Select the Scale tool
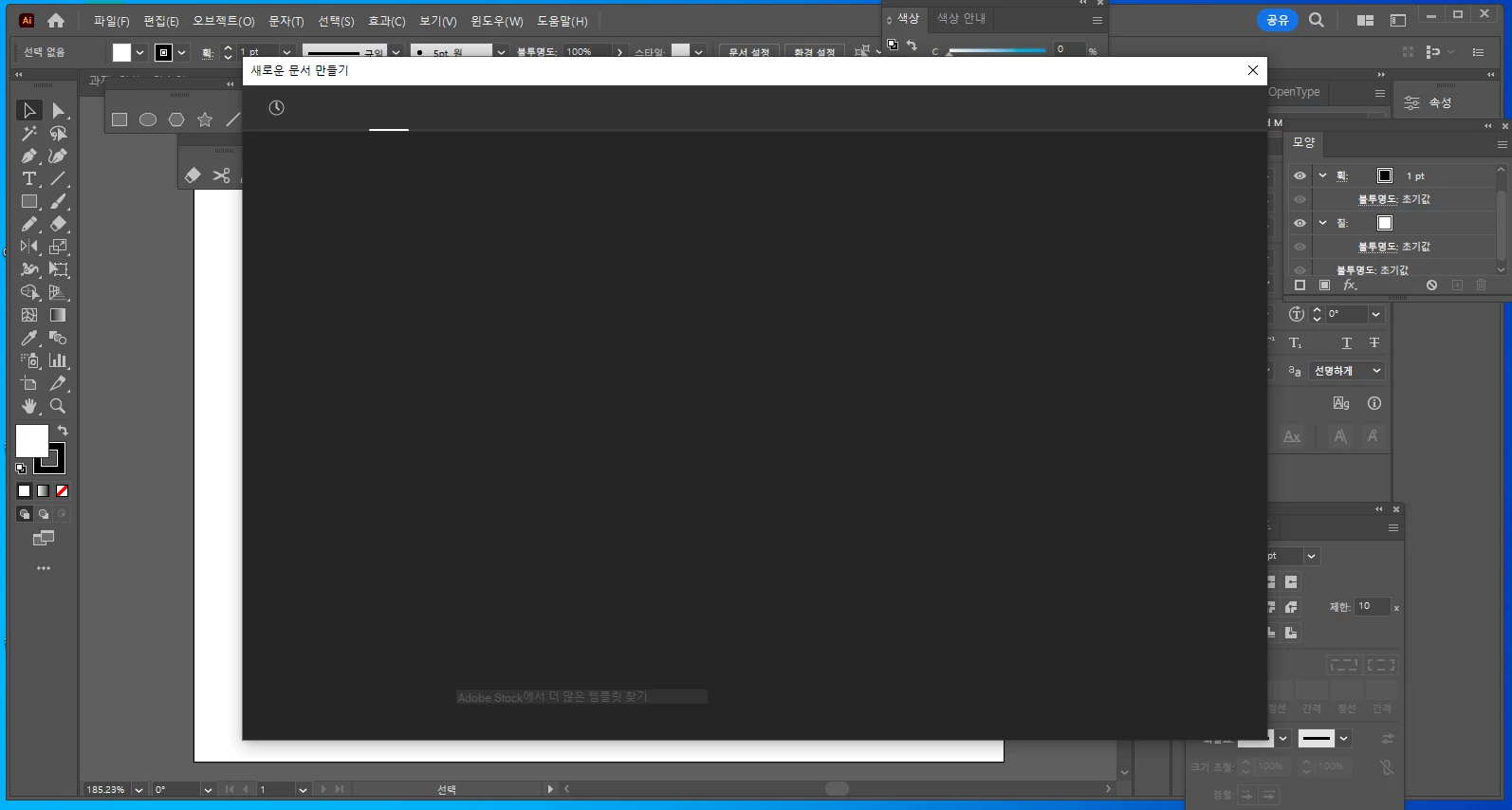The height and width of the screenshot is (810, 1512). 59,248
